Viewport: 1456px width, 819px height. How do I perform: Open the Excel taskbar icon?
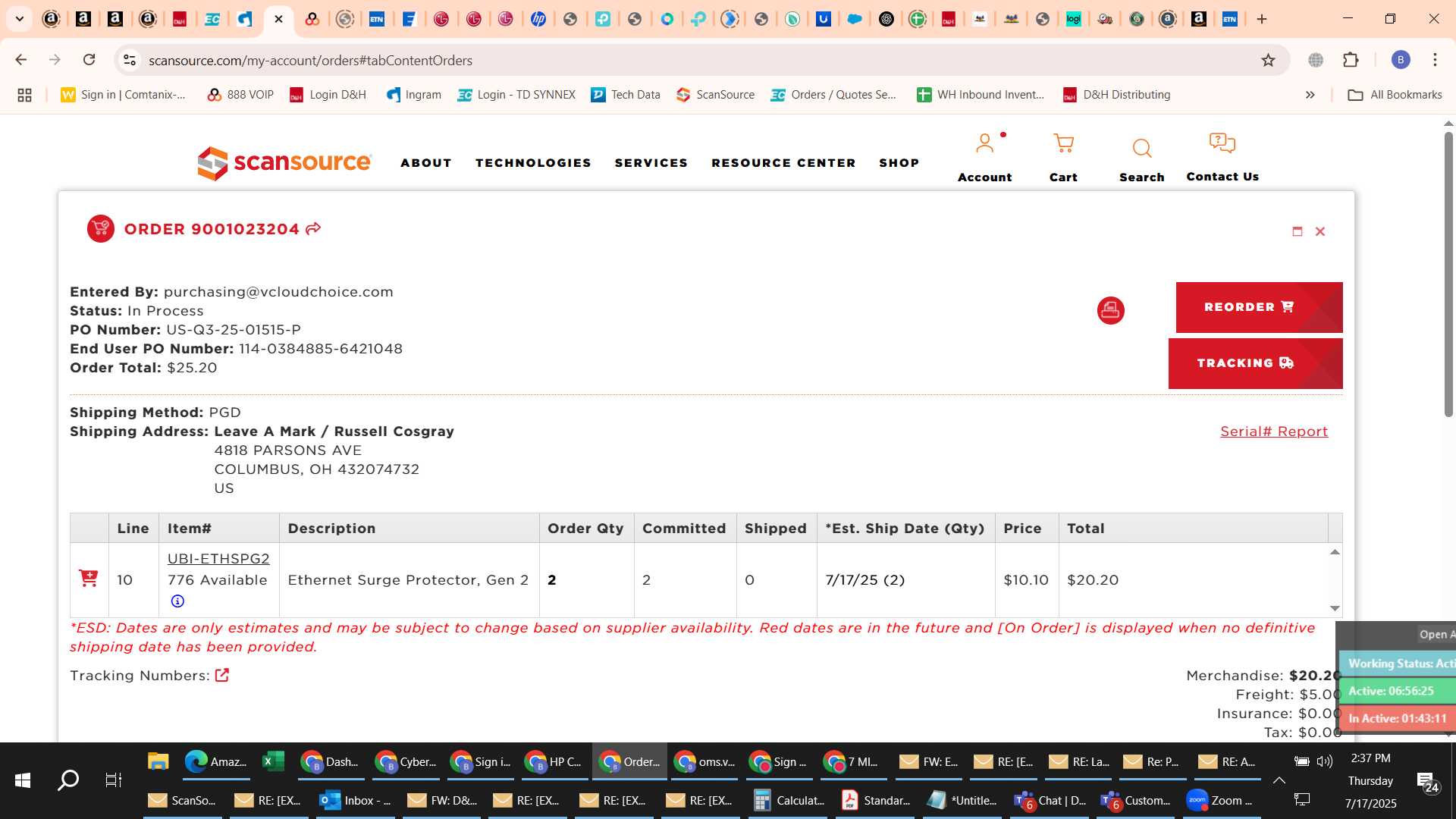point(273,761)
